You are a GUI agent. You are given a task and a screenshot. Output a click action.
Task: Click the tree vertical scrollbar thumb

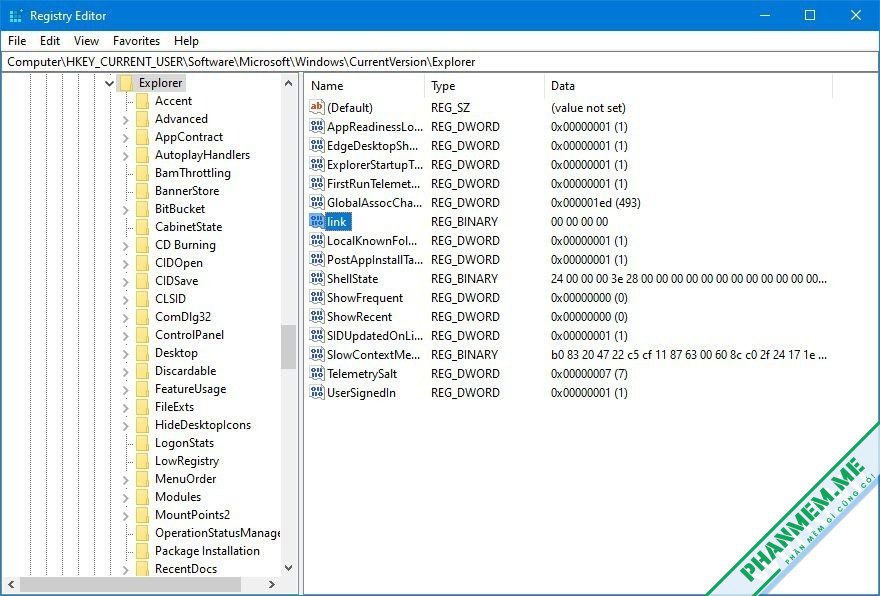(x=288, y=346)
